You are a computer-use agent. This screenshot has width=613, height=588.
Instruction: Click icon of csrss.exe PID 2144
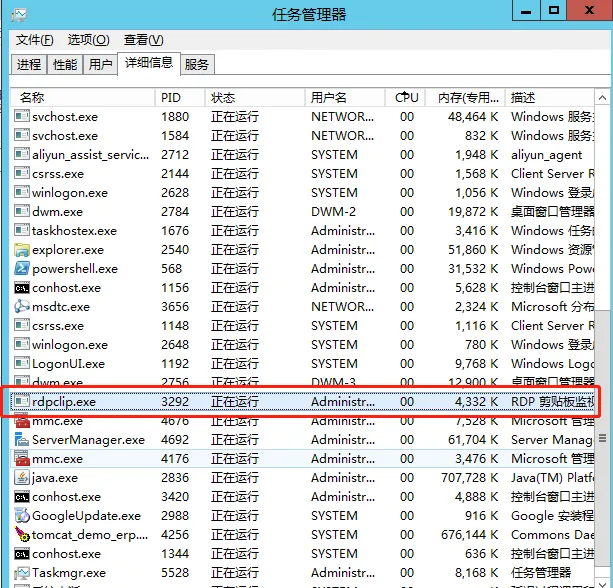point(22,173)
